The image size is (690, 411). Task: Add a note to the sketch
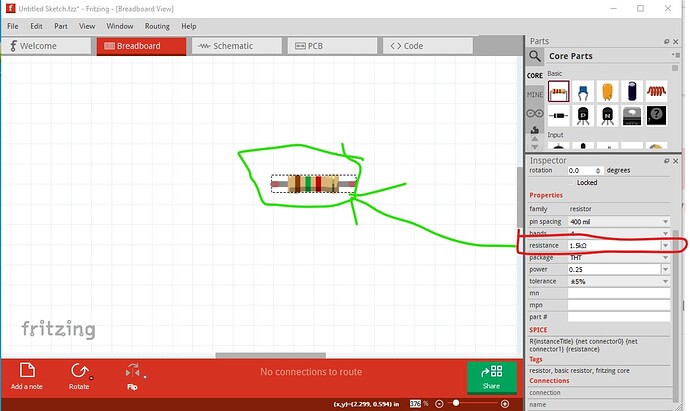pos(27,376)
